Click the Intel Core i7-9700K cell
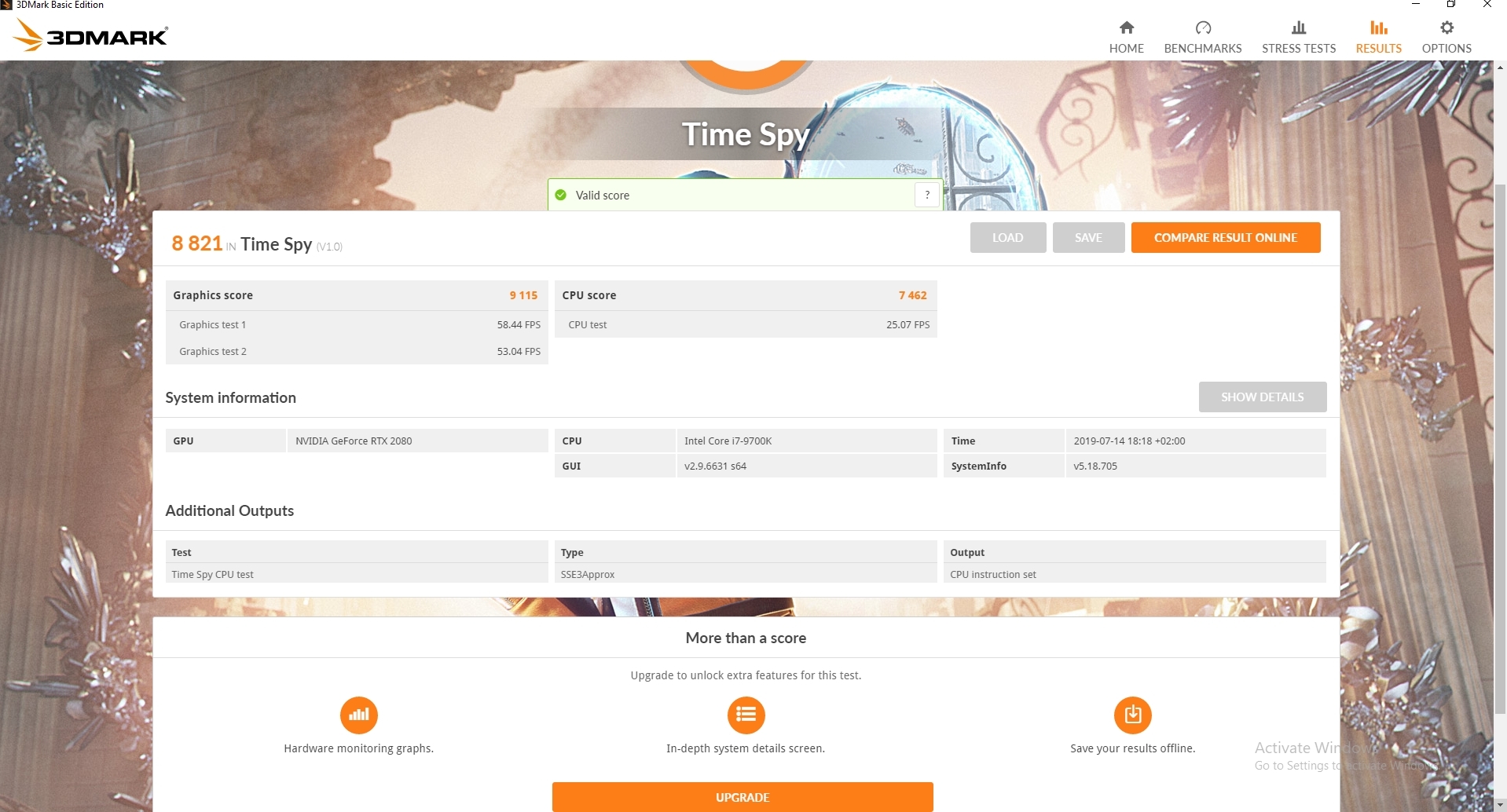The height and width of the screenshot is (812, 1507). click(806, 441)
